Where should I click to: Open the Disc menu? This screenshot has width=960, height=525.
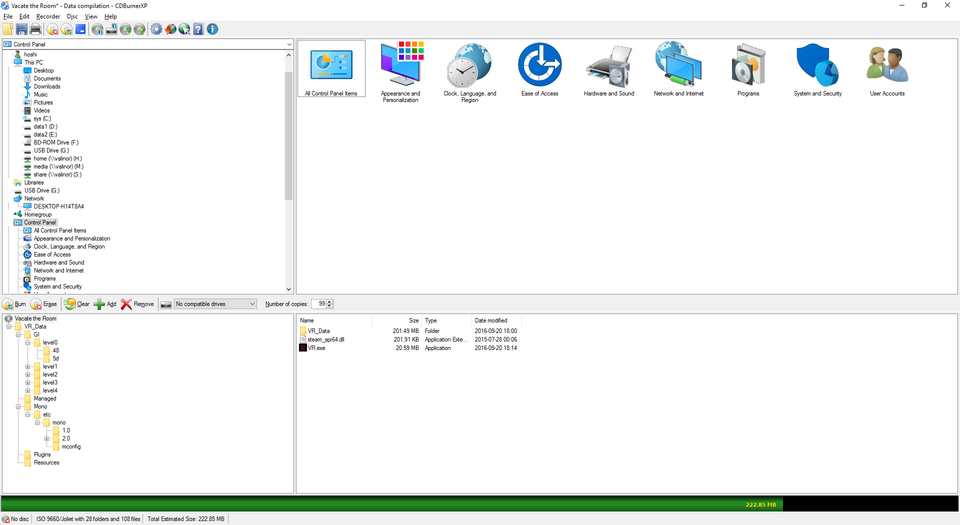pyautogui.click(x=72, y=17)
